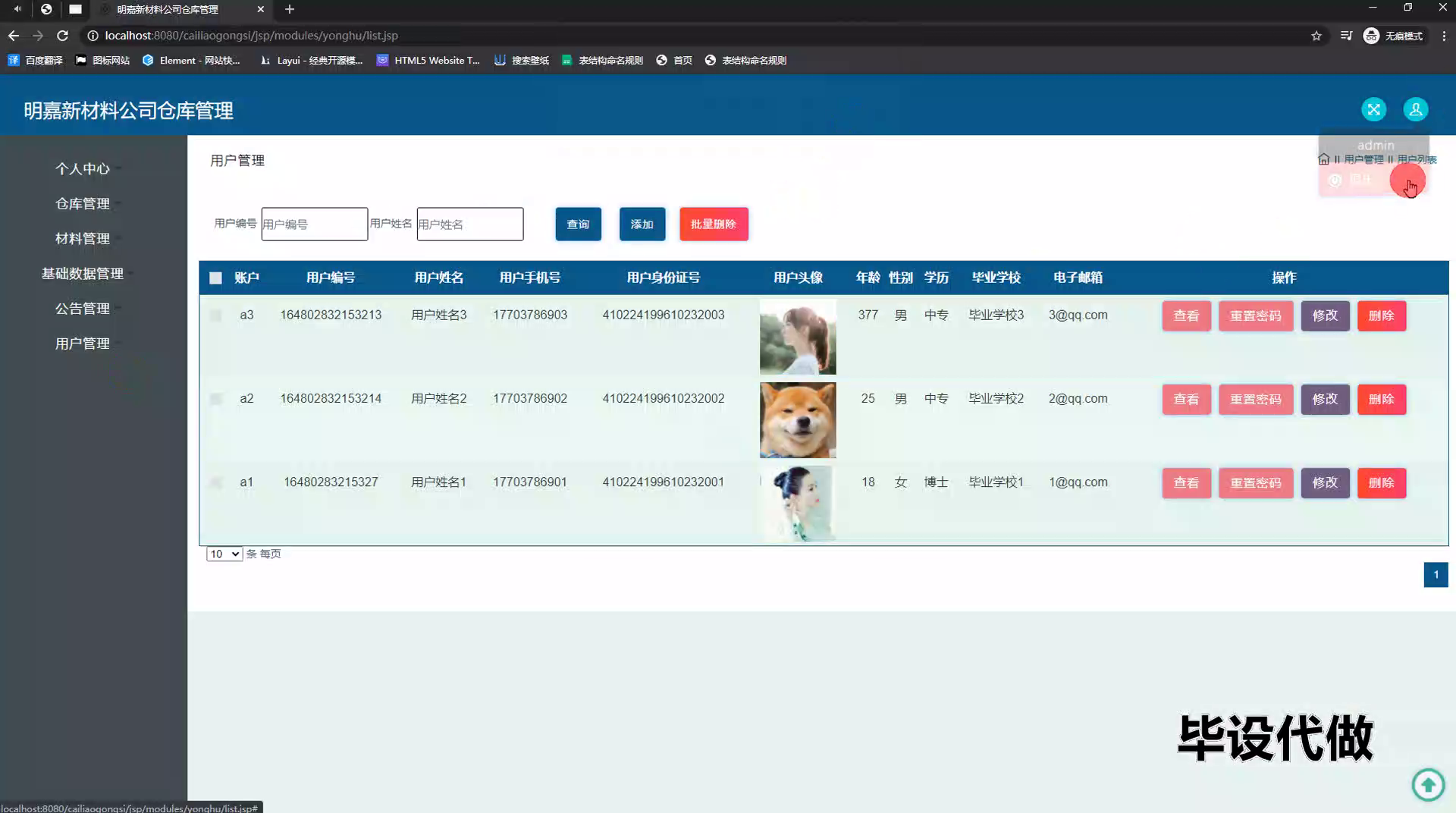
Task: Go back with browser back arrow
Action: click(x=14, y=36)
